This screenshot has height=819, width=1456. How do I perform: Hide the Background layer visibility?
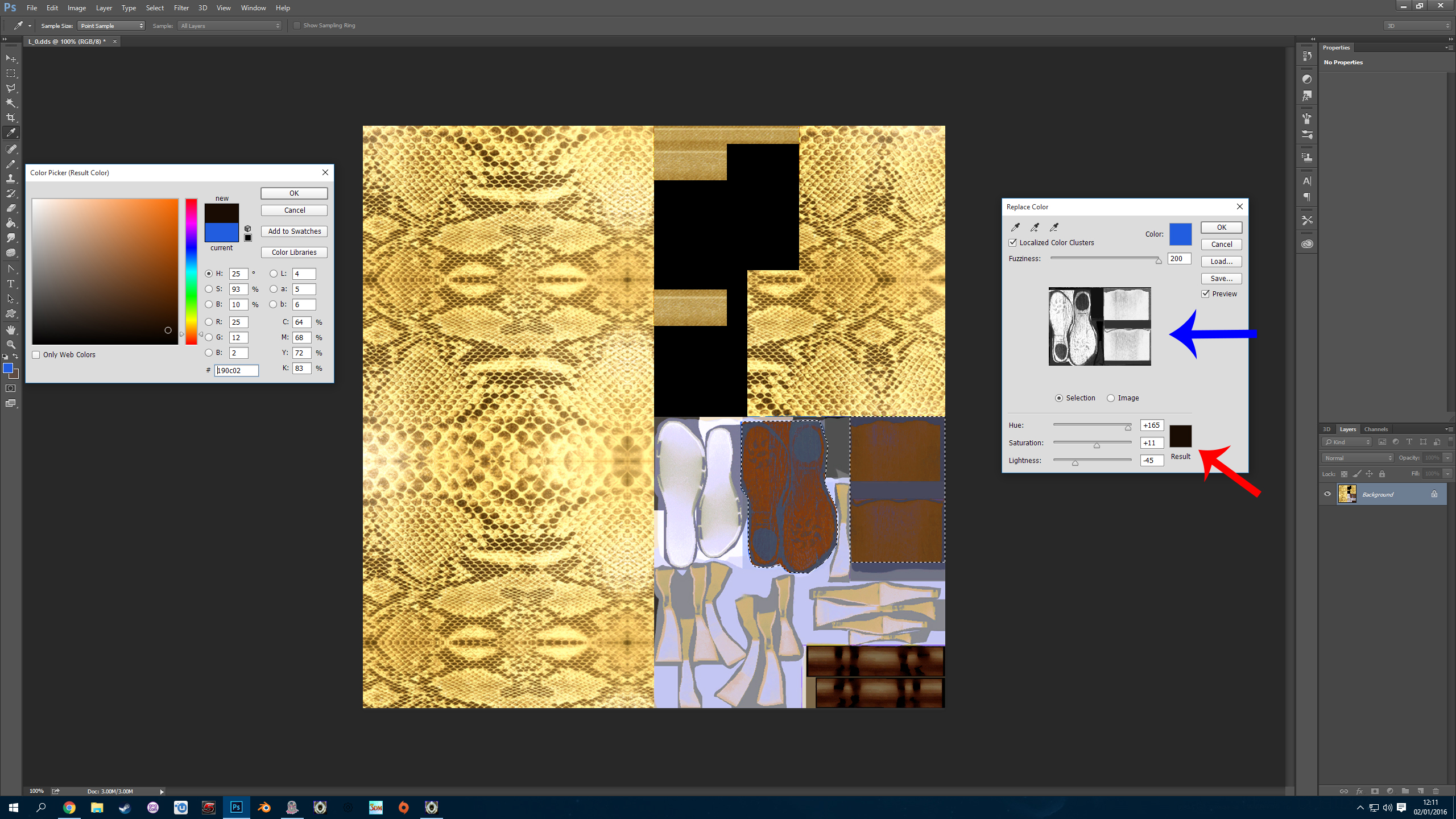(1327, 494)
